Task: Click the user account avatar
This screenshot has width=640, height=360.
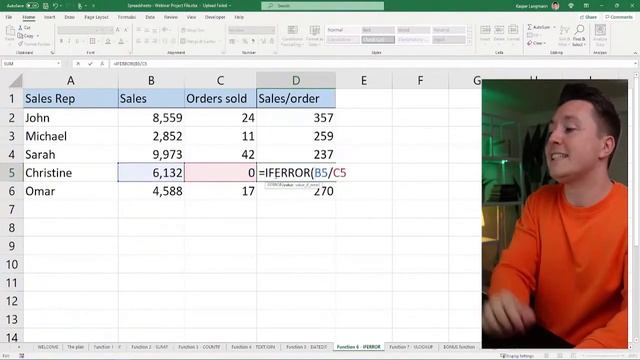Action: click(x=555, y=6)
